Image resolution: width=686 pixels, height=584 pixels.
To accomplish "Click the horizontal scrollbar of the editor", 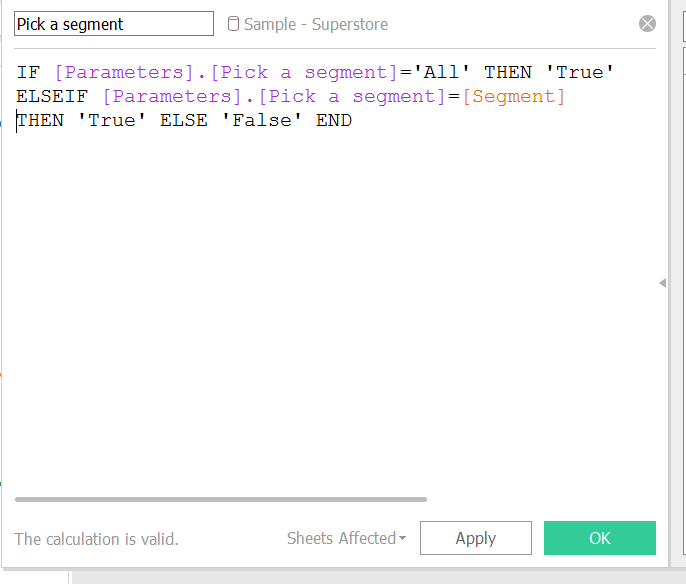I will tap(220, 499).
